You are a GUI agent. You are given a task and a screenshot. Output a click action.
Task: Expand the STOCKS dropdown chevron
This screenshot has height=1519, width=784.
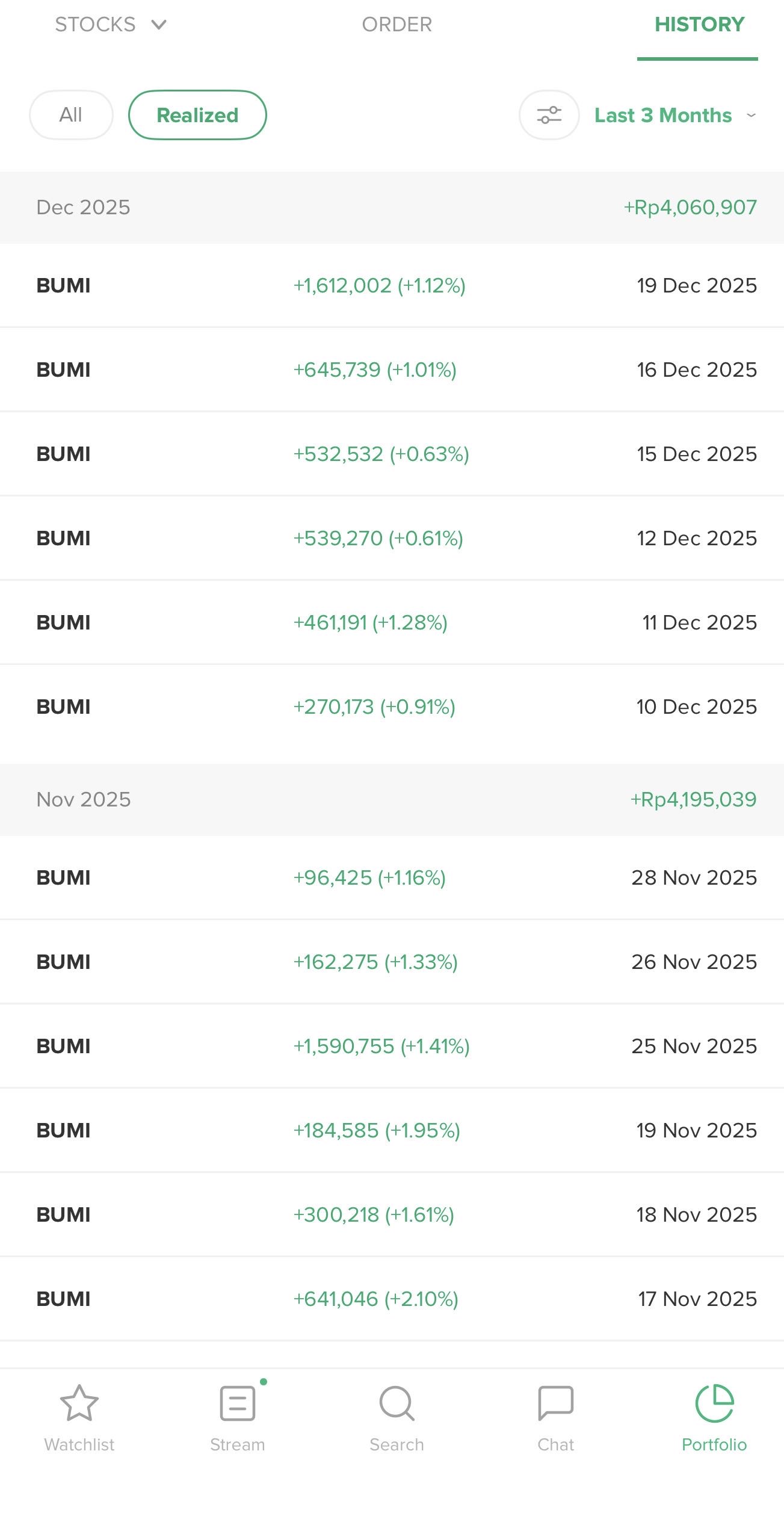[159, 25]
